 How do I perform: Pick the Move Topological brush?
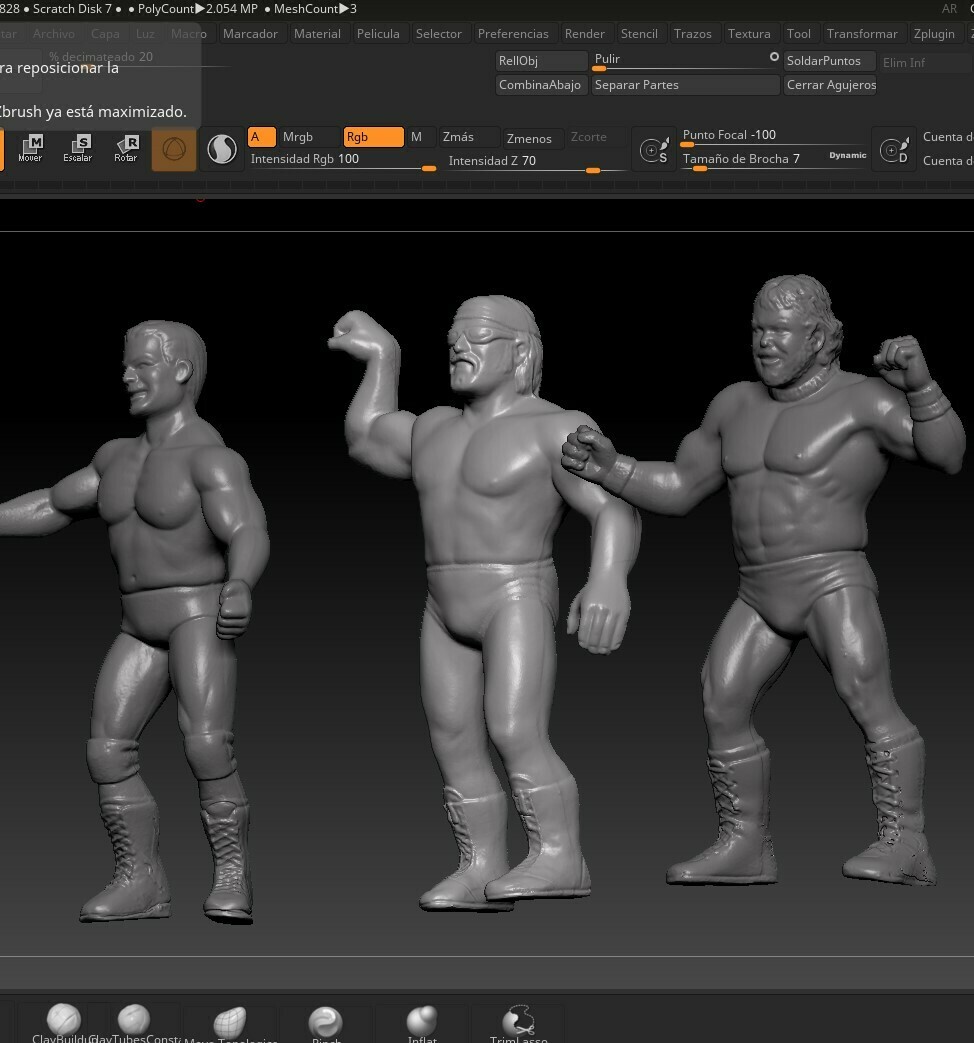click(x=229, y=1024)
